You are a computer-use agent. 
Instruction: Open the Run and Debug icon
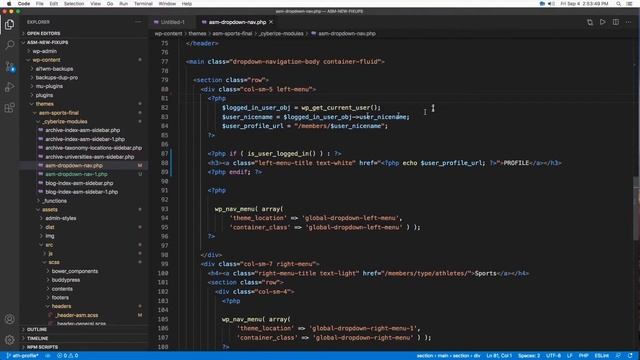[x=9, y=87]
